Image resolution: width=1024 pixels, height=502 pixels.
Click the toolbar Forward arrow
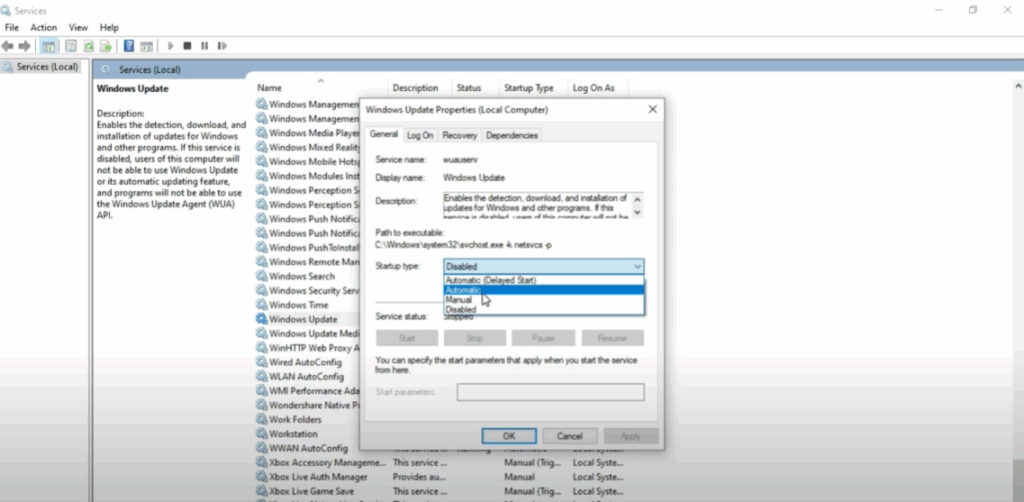click(25, 46)
